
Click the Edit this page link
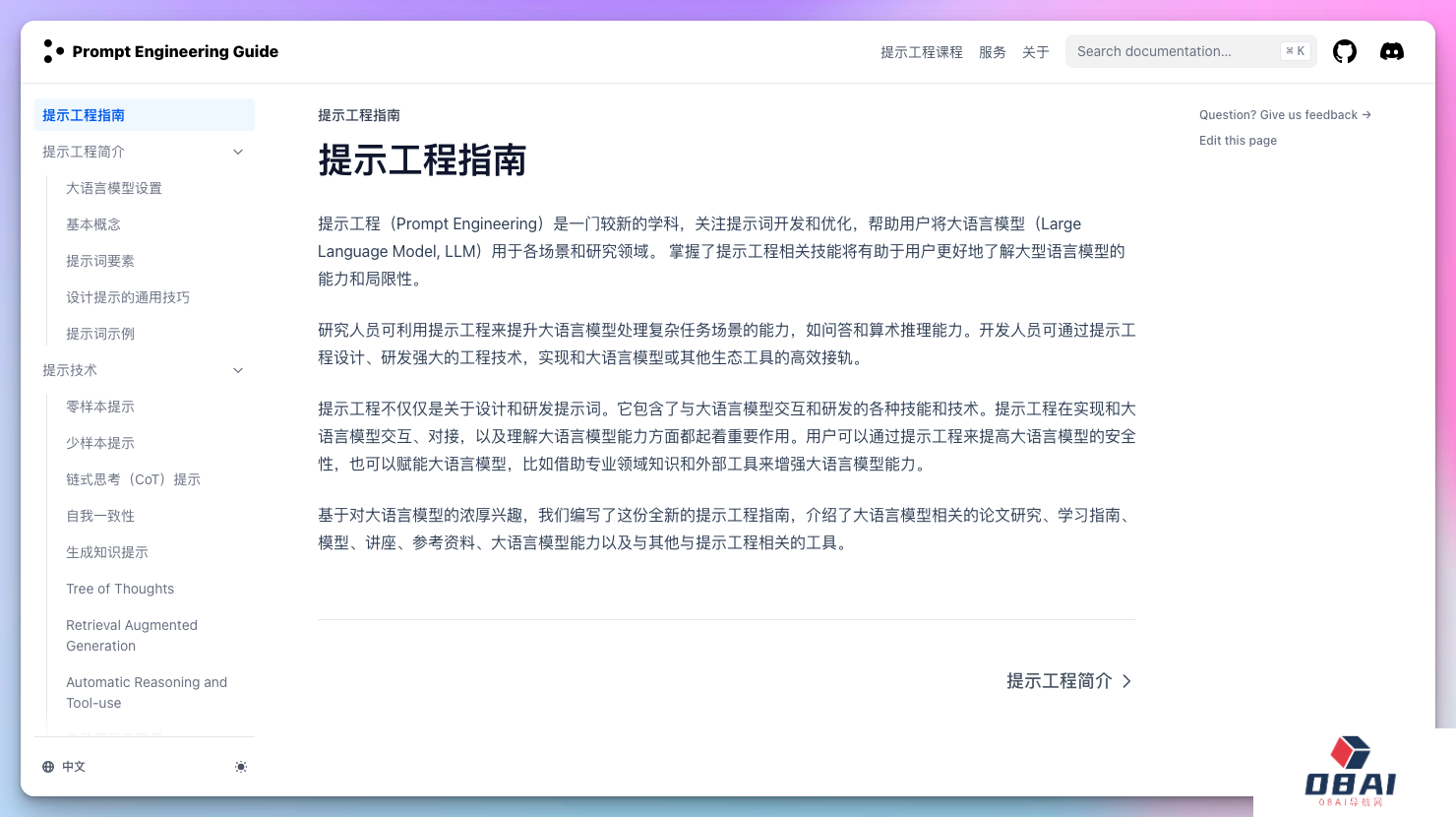click(1238, 141)
